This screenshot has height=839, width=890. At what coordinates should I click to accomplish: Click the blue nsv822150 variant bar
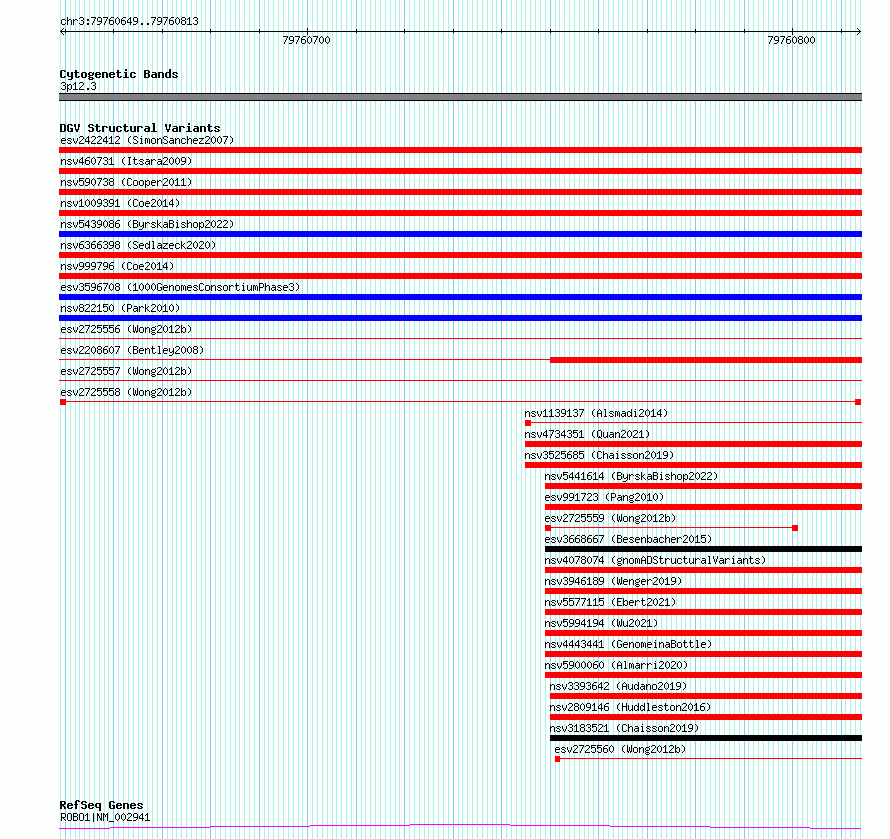click(x=460, y=318)
